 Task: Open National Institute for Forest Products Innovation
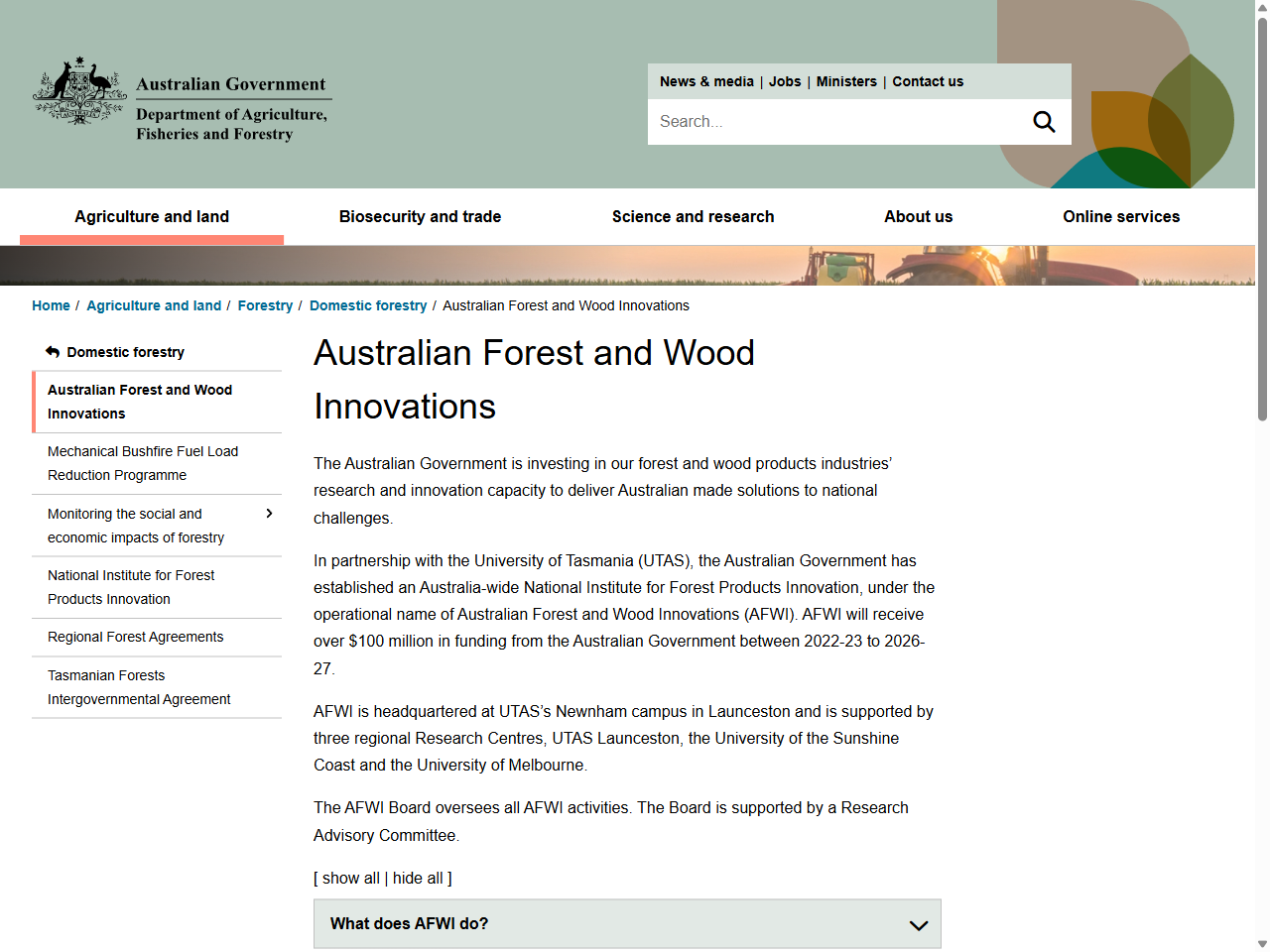point(157,587)
